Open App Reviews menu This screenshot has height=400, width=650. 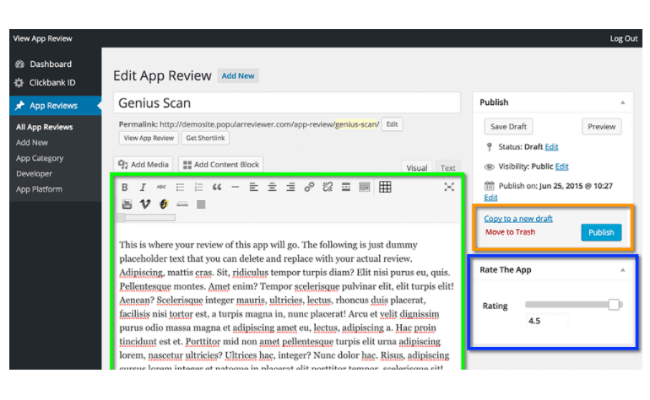[55, 106]
